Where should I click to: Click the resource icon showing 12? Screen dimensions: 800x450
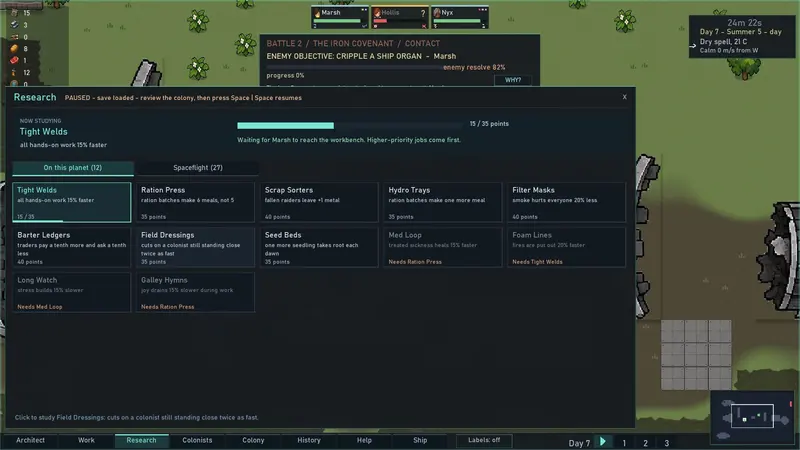tap(14, 72)
